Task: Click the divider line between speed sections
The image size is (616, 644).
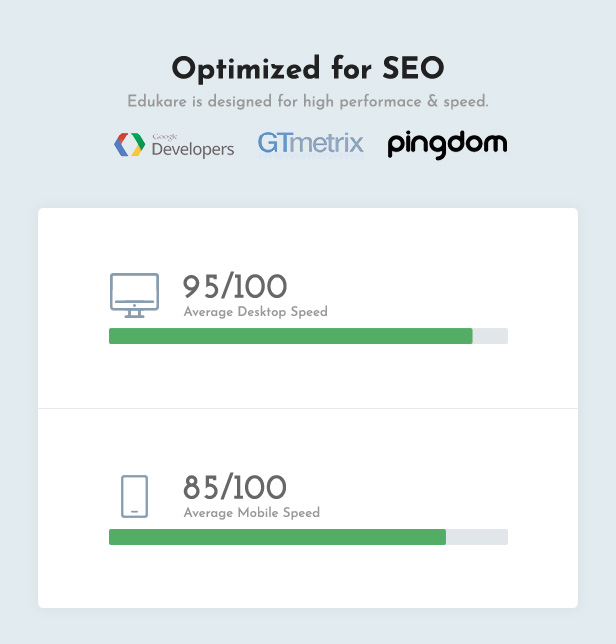Action: click(x=308, y=408)
